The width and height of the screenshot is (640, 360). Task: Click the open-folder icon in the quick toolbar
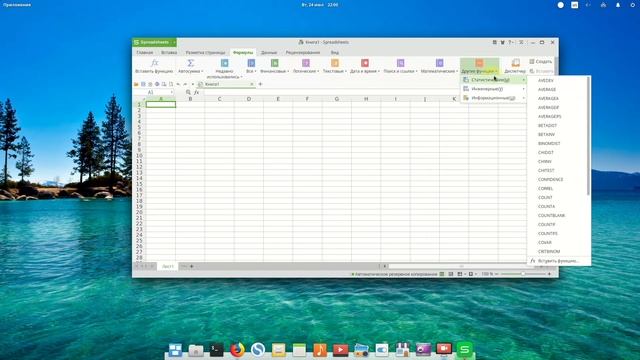point(136,84)
